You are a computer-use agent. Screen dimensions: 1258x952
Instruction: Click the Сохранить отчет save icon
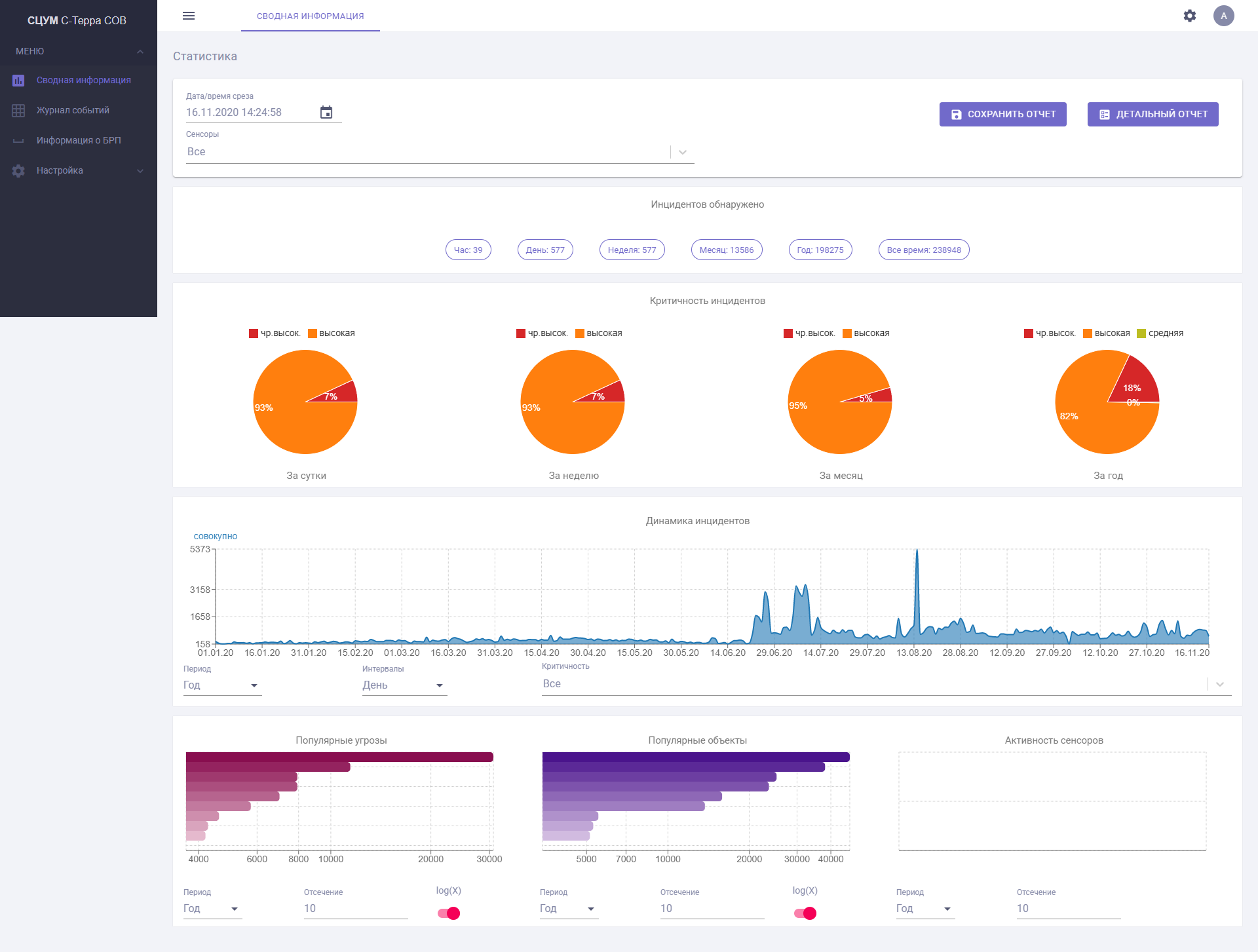(956, 114)
